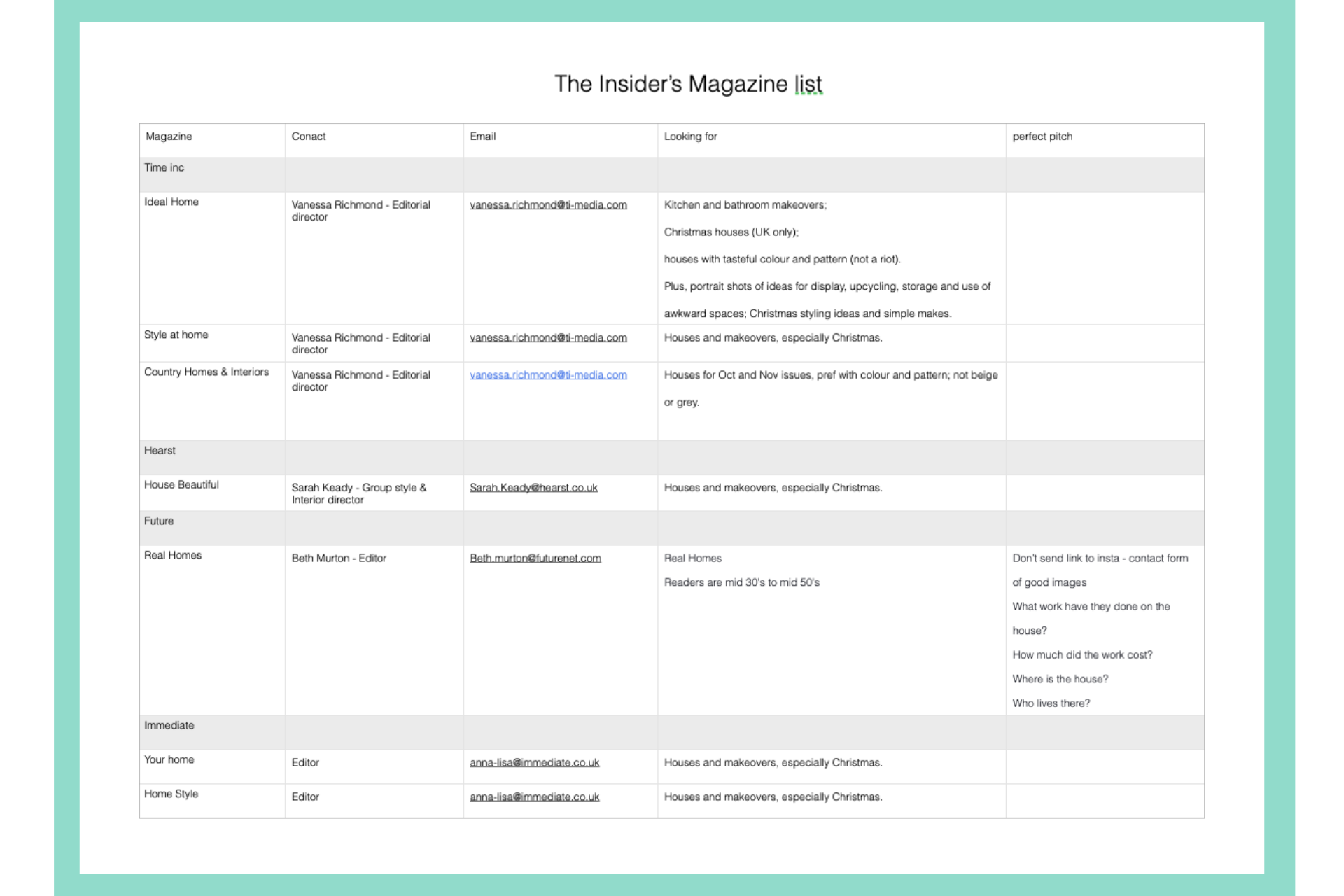Image resolution: width=1344 pixels, height=896 pixels.
Task: Click 'Houses and makeovers' in House Beautiful row
Action: [x=773, y=488]
